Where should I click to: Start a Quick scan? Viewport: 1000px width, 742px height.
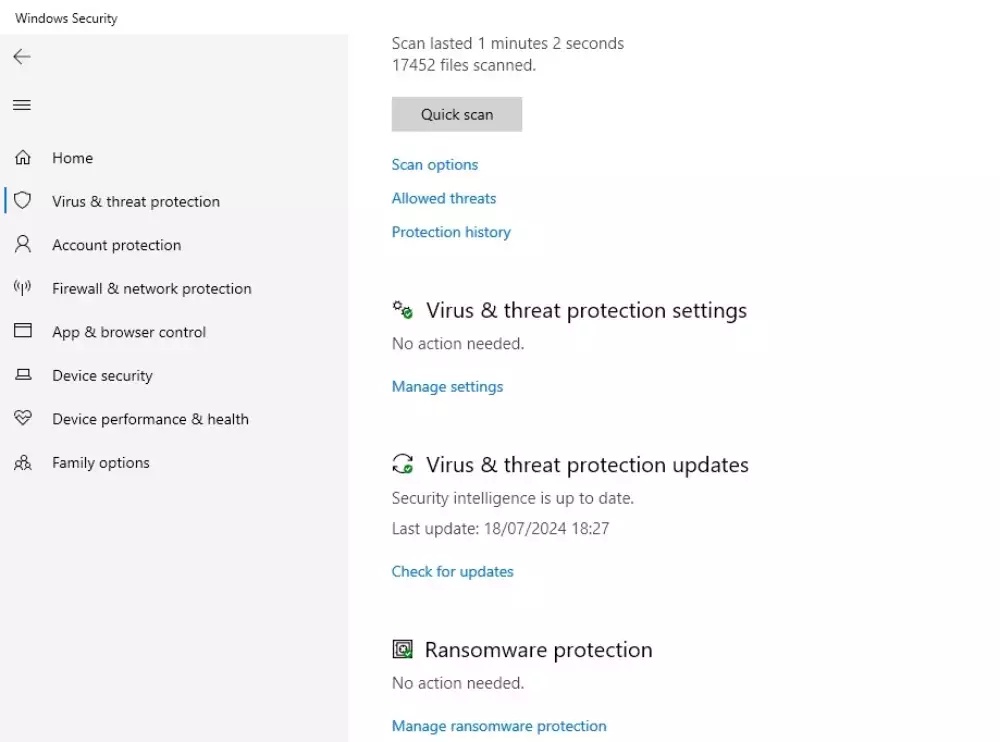pos(456,114)
